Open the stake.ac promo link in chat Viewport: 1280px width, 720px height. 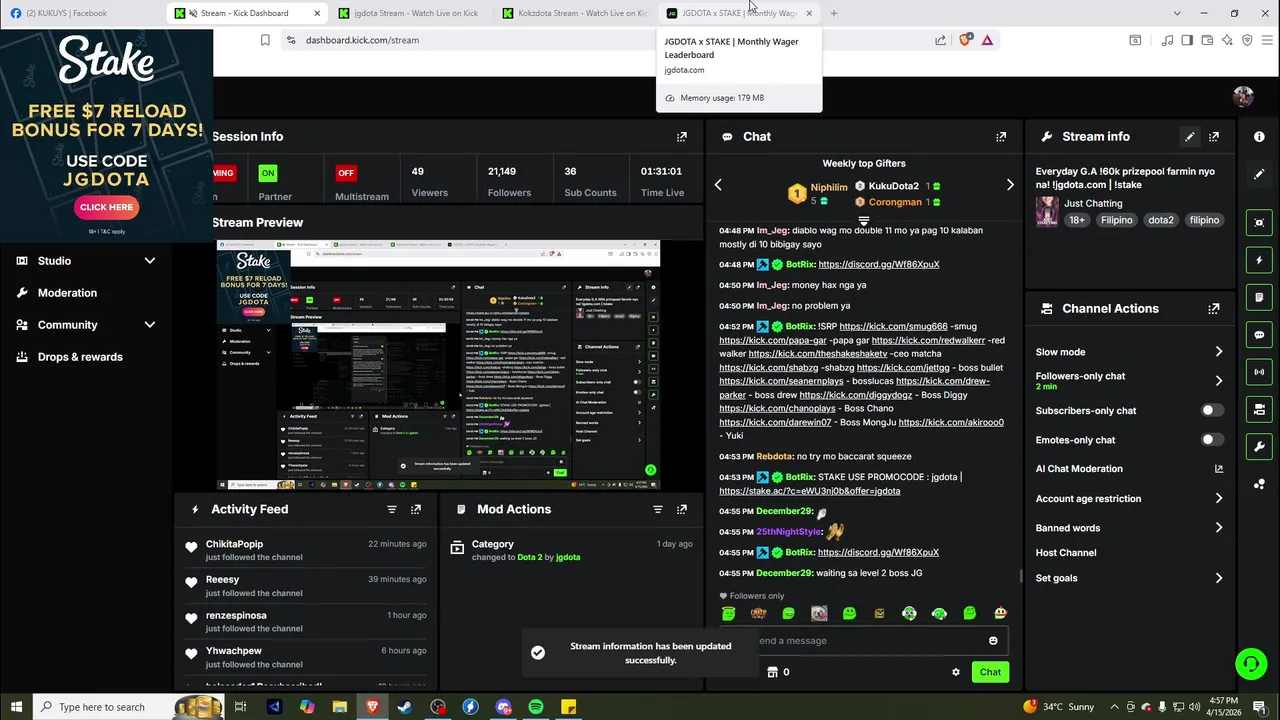809,491
